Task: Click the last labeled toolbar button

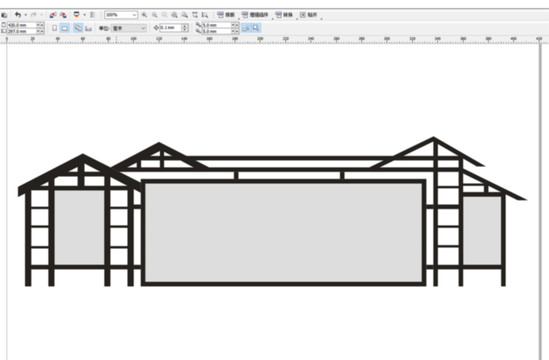Action: click(x=309, y=15)
